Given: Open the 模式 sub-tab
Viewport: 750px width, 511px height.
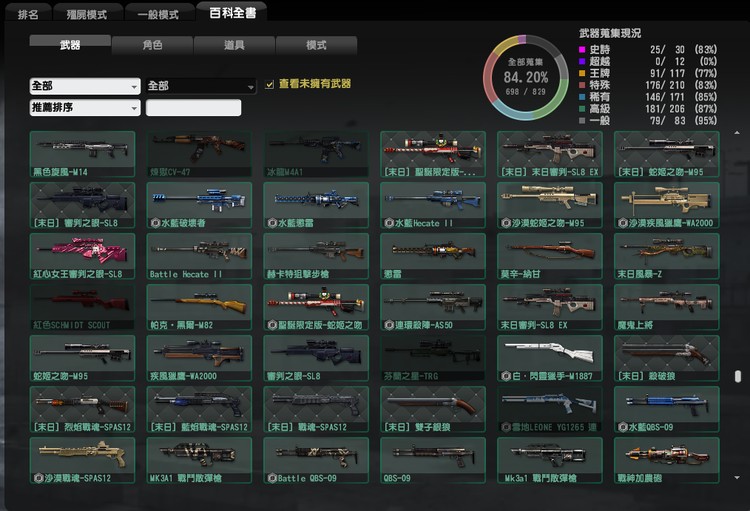Looking at the screenshot, I should pos(316,45).
